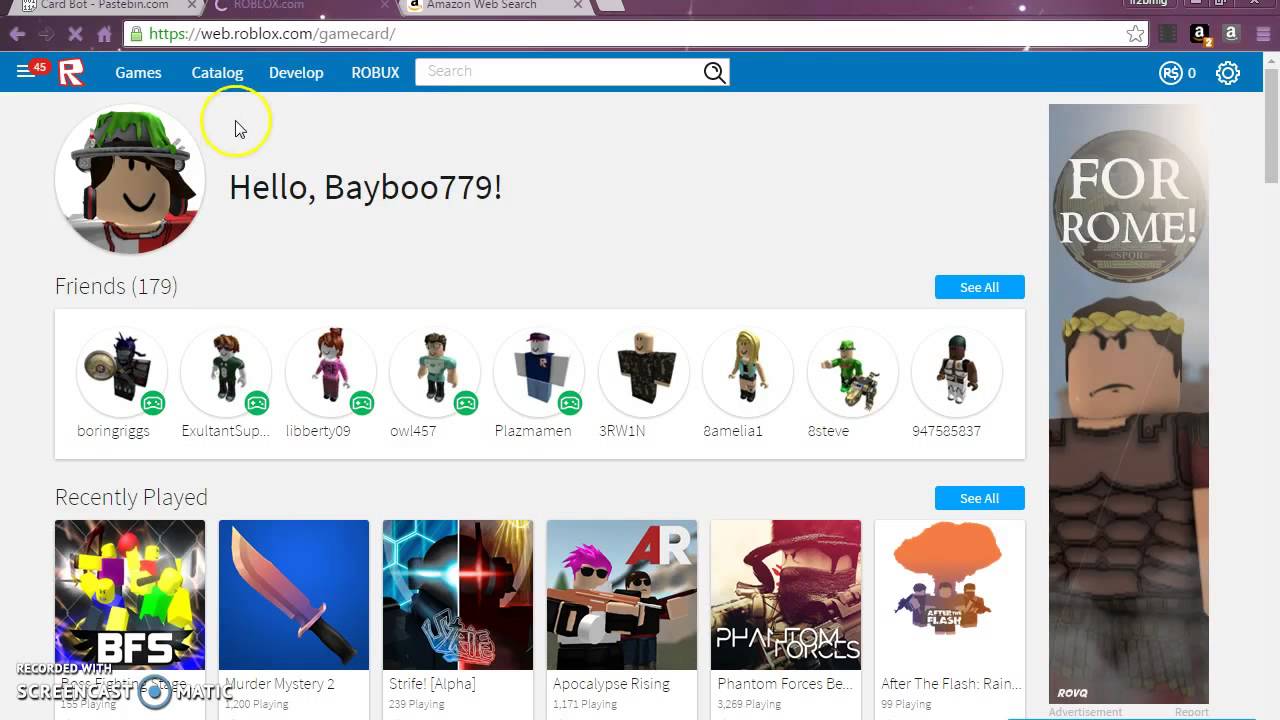
Task: Click the 947585837 username label
Action: [946, 431]
